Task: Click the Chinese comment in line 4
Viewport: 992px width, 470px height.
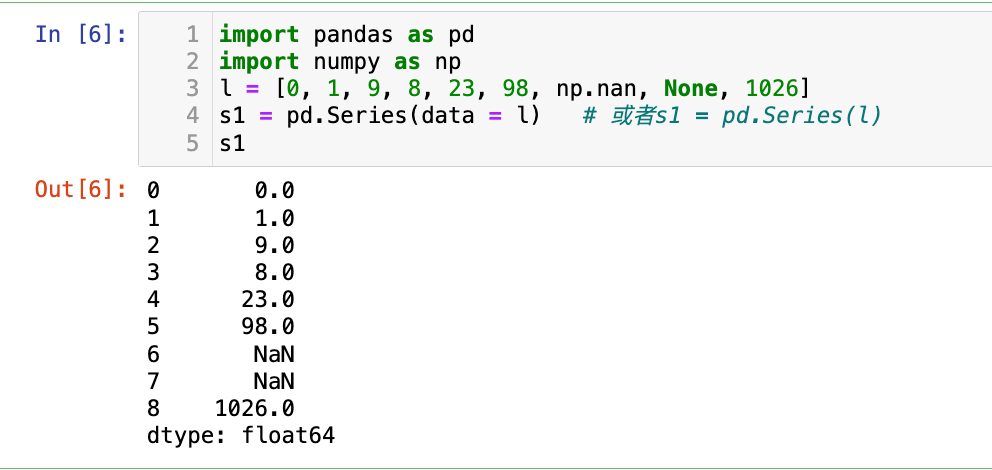Action: [x=732, y=116]
